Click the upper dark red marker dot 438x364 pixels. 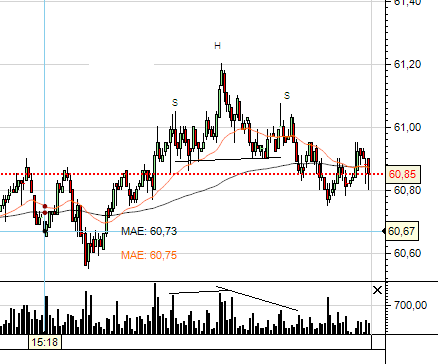45,206
